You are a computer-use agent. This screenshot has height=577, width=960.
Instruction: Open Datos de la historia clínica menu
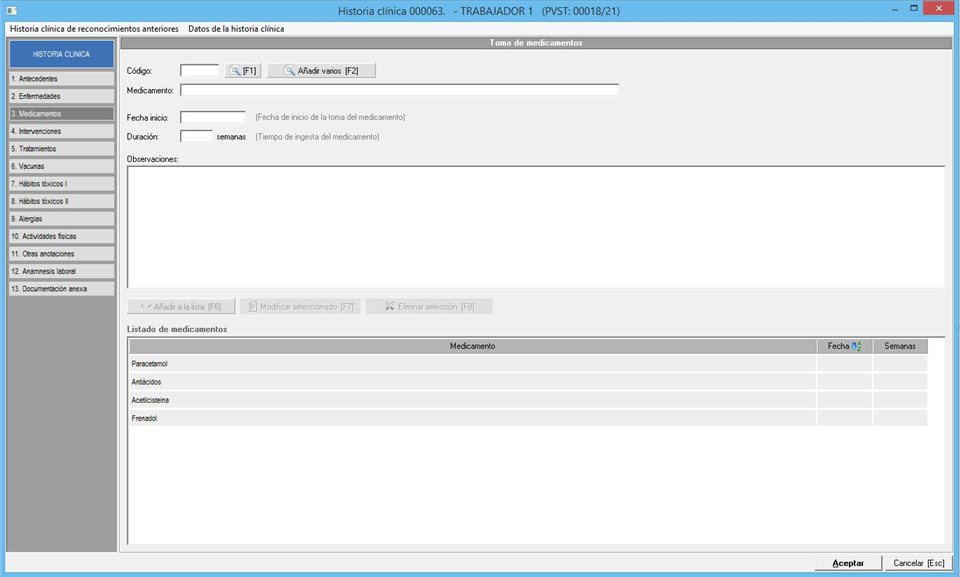coord(236,29)
